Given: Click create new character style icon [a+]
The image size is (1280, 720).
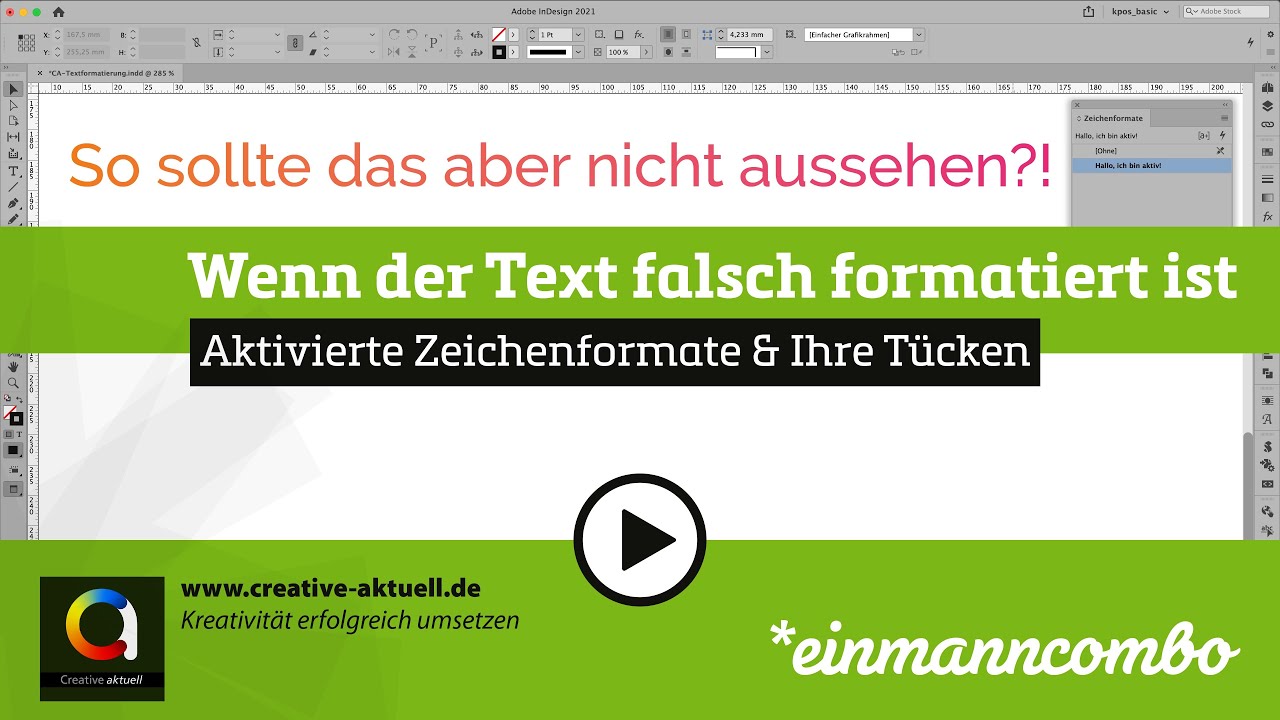Looking at the screenshot, I should pyautogui.click(x=1204, y=135).
